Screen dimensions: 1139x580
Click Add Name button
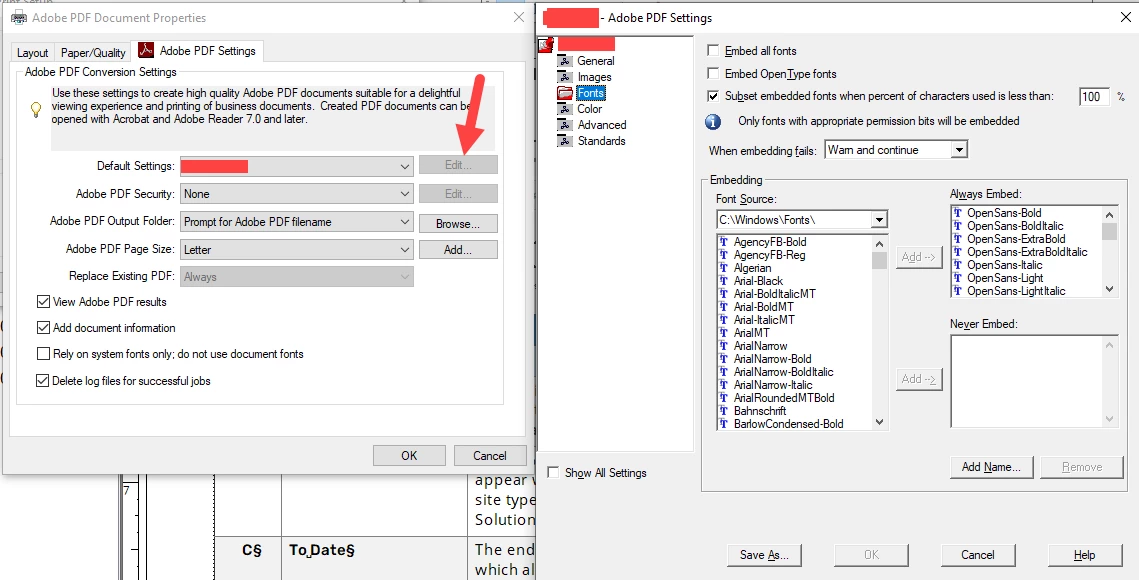point(992,467)
